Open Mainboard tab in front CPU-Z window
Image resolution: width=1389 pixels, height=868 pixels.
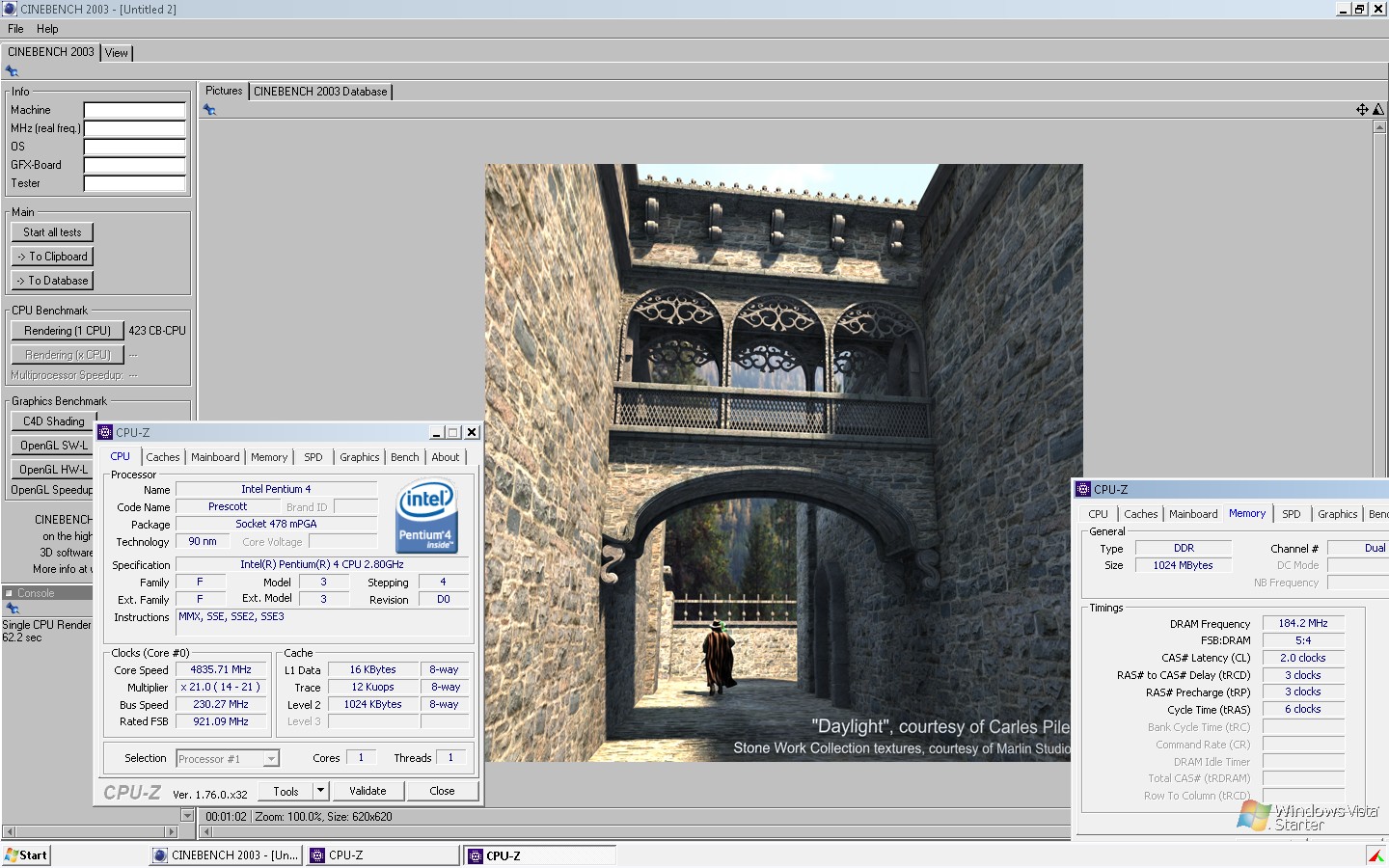[x=215, y=457]
